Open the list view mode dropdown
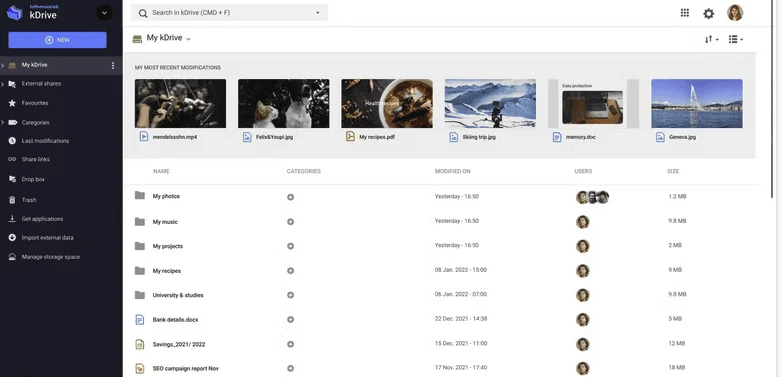This screenshot has height=377, width=783. tap(736, 39)
